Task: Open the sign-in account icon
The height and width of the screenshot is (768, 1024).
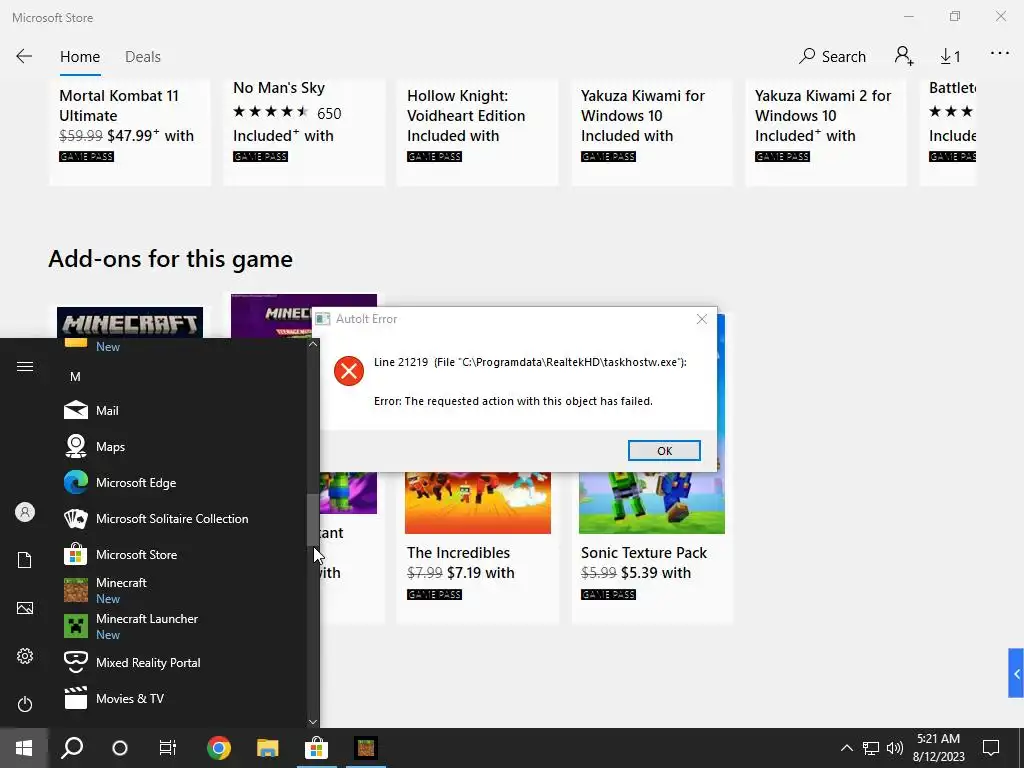Action: coord(904,56)
